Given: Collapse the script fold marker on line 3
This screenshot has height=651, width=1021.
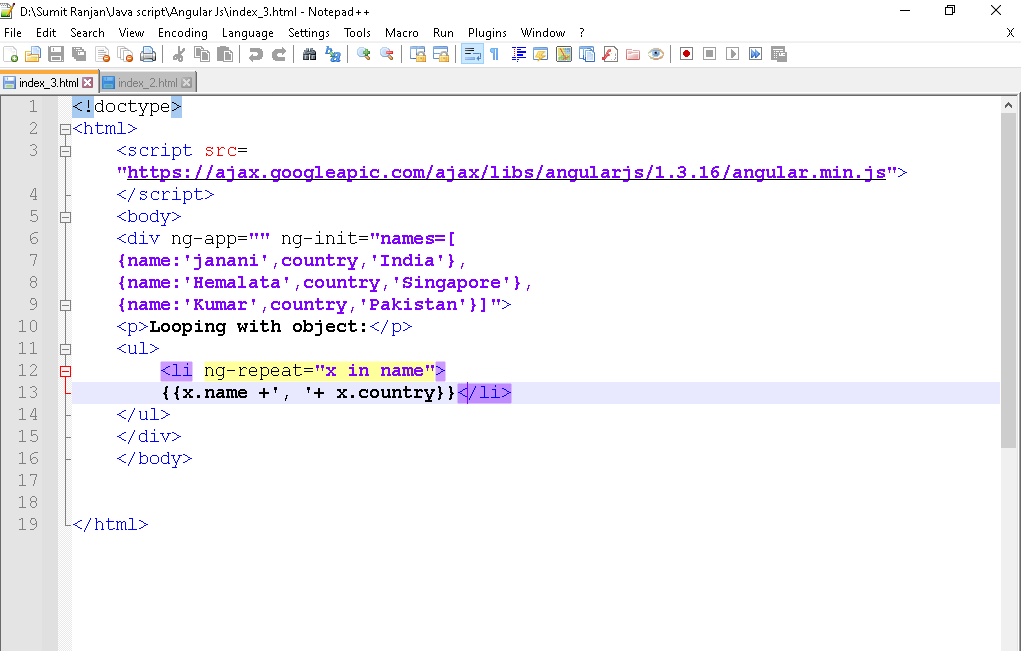Looking at the screenshot, I should click(x=65, y=151).
